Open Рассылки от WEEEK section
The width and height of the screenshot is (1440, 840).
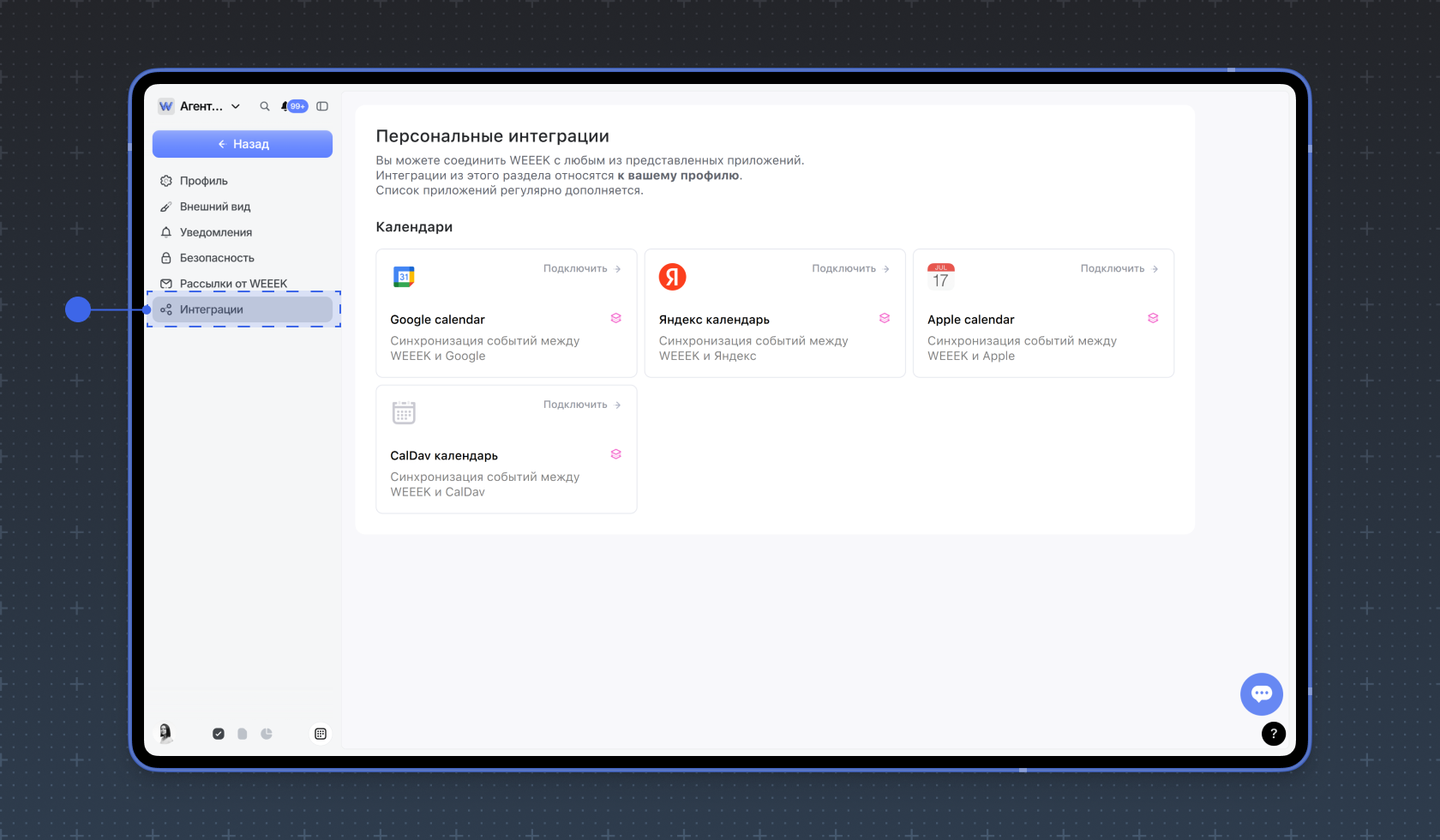(232, 283)
